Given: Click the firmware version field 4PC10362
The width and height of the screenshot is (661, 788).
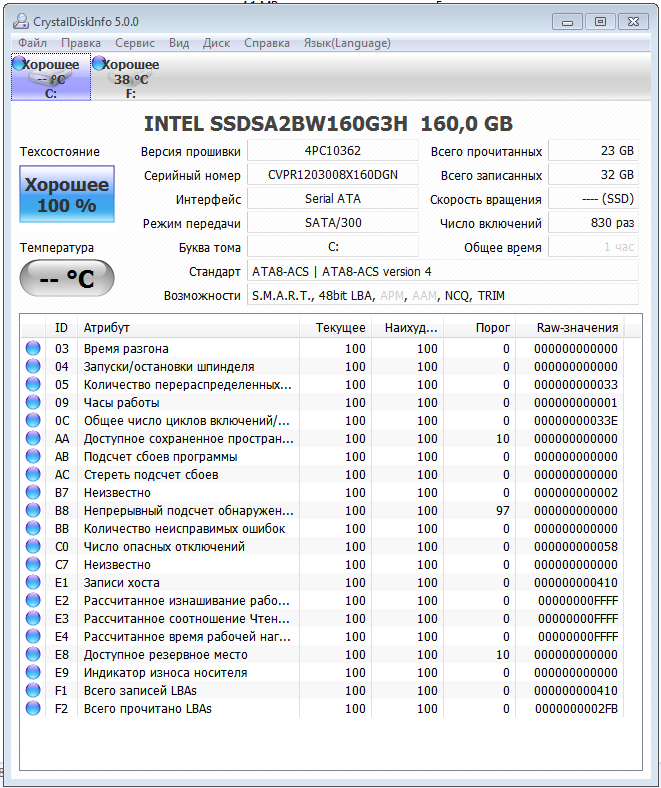Looking at the screenshot, I should pyautogui.click(x=333, y=151).
